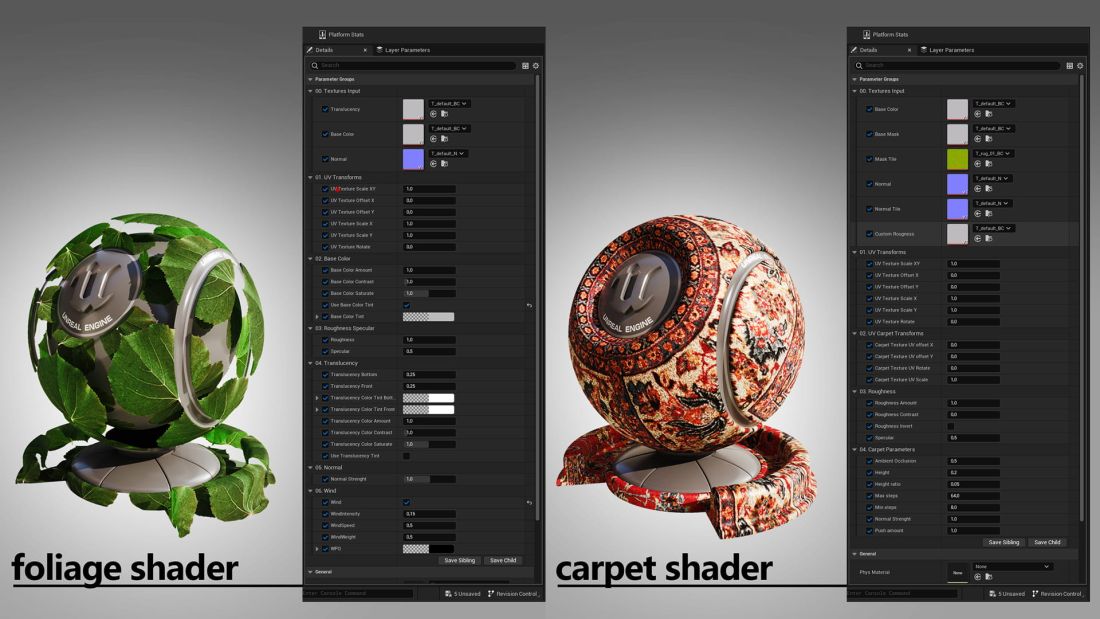Open the T_default_N dropdown for foliage Normal
Screen dimensions: 1100x619
448,153
